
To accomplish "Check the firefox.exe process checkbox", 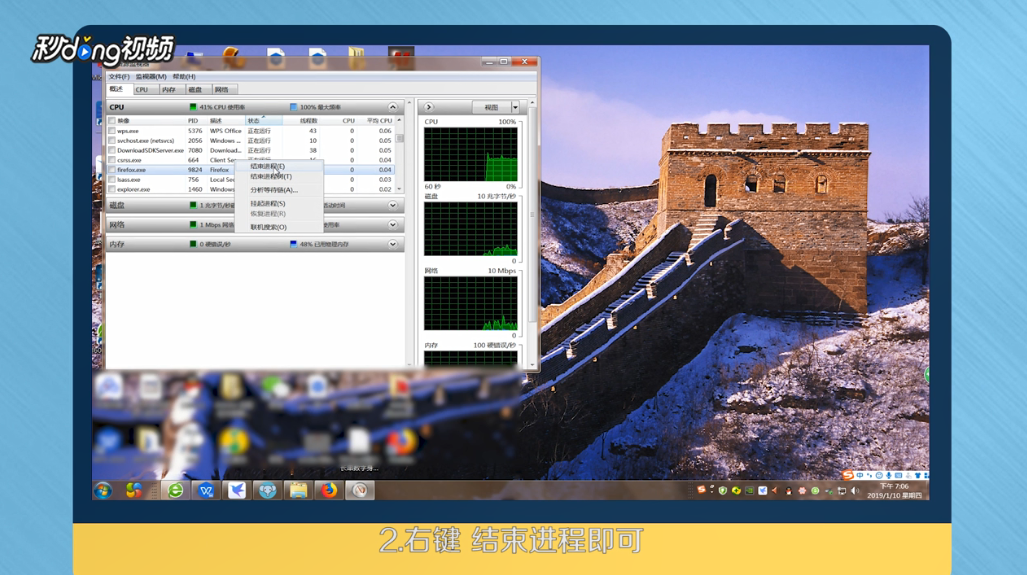I will (112, 170).
